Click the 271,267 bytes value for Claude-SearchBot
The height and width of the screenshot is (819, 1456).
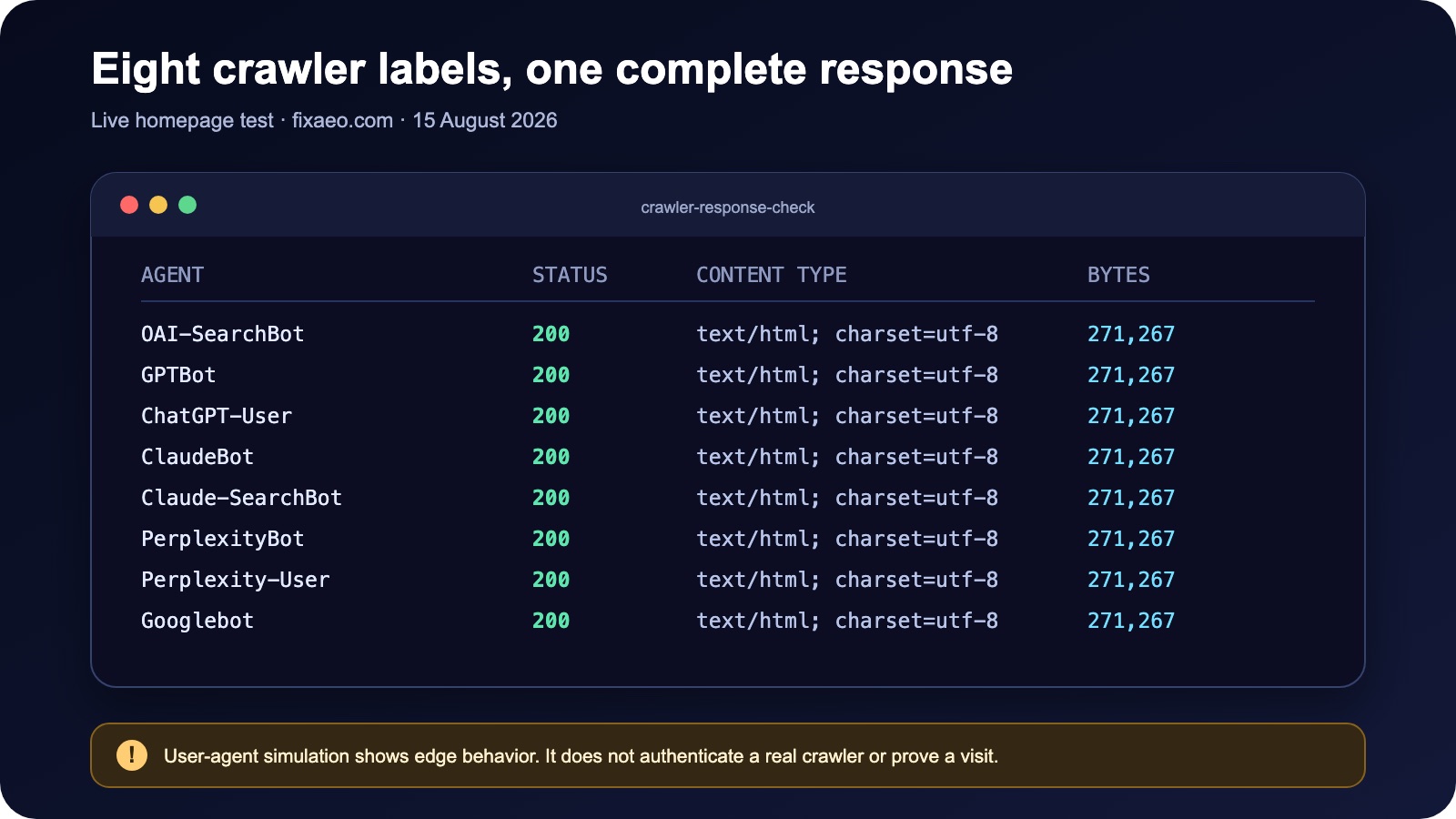1131,498
